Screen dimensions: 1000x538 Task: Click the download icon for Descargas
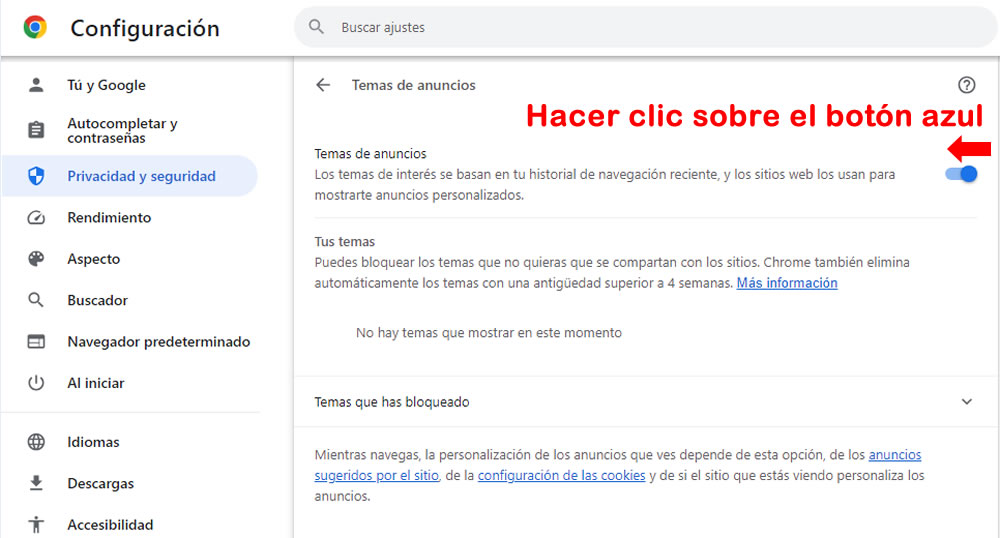click(x=36, y=483)
